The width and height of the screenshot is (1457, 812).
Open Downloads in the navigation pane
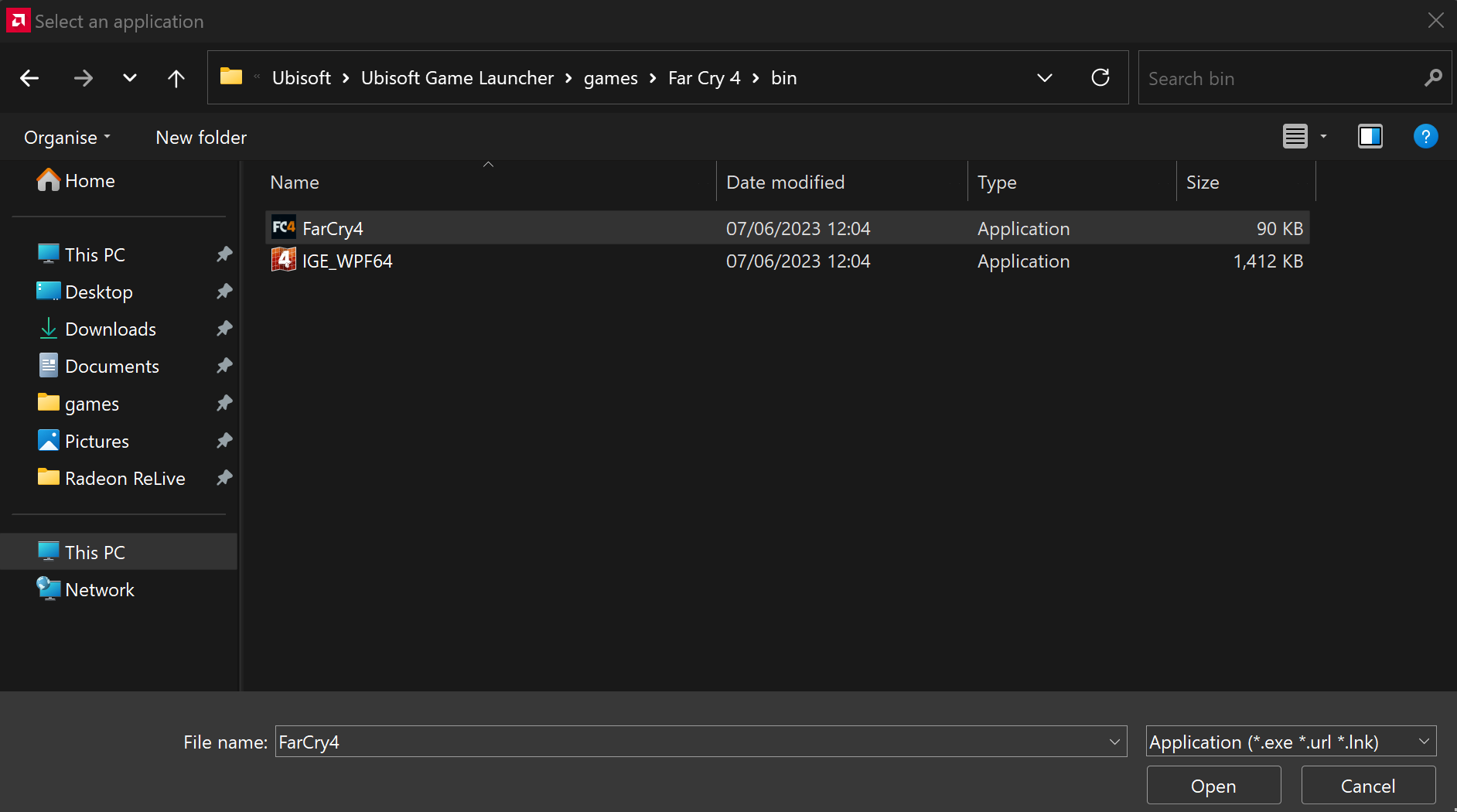tap(97, 329)
